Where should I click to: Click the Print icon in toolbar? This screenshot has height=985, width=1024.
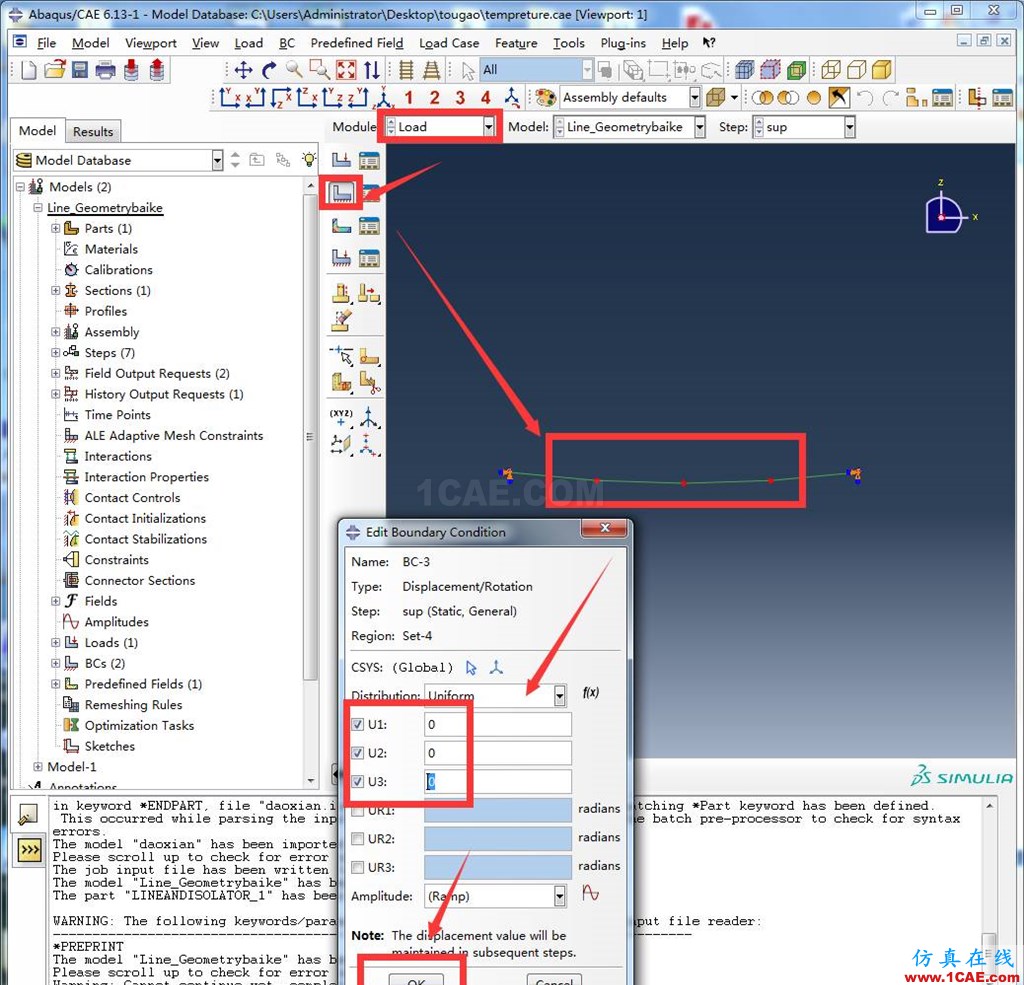pos(104,70)
